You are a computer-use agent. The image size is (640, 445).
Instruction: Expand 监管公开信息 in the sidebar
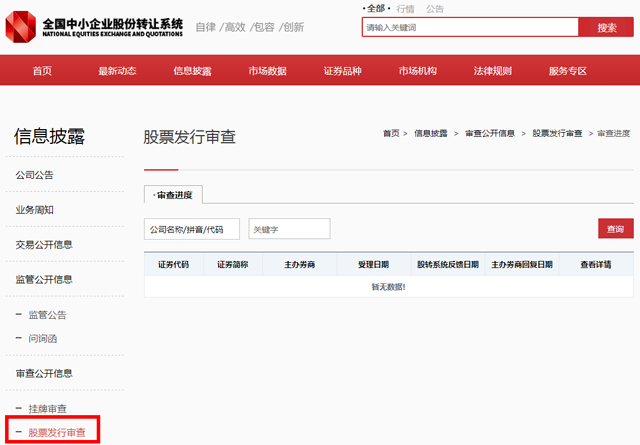pos(44,279)
